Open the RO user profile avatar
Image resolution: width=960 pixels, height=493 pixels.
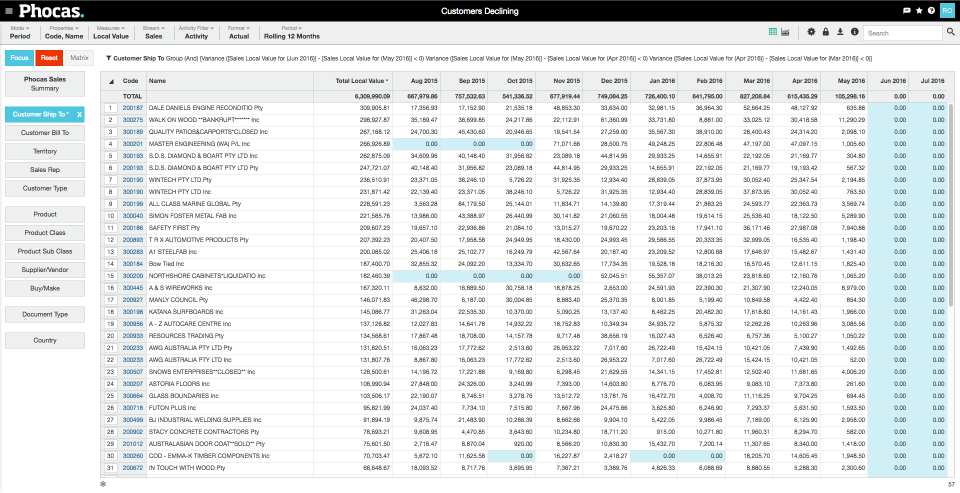click(x=947, y=11)
